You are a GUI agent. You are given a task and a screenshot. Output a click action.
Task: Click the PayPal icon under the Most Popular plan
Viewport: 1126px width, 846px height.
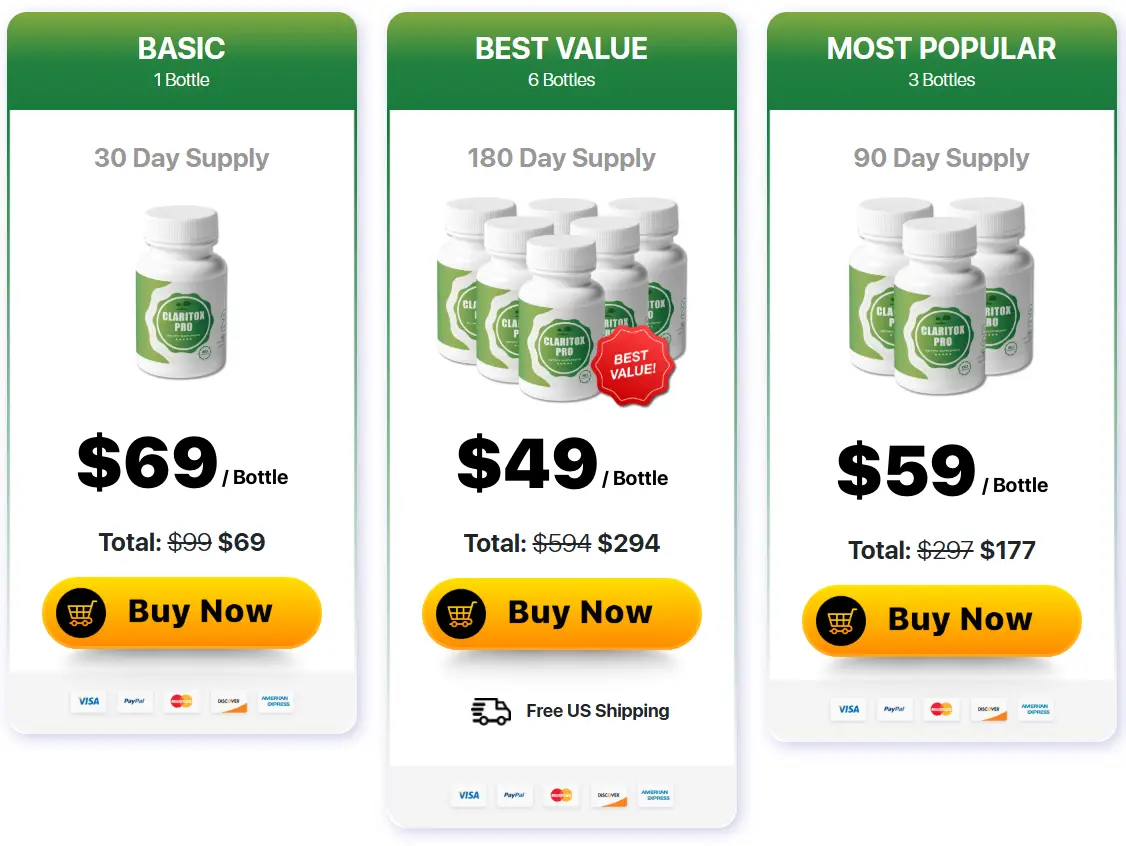point(895,709)
